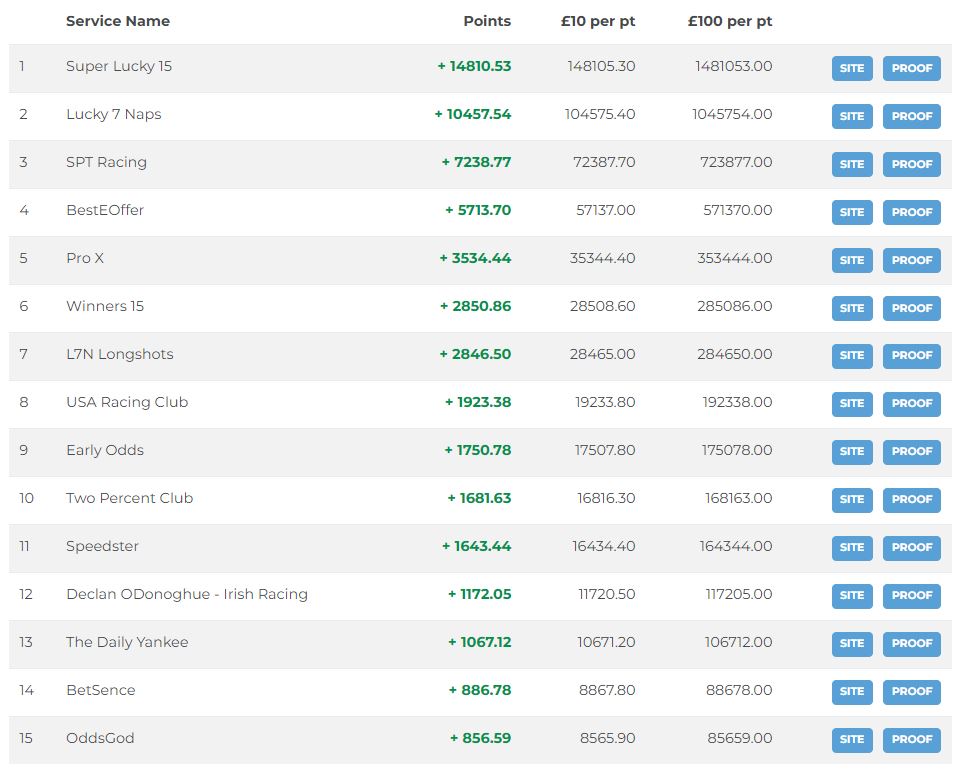
Task: View PROOF for L7N Longshots
Action: (911, 356)
